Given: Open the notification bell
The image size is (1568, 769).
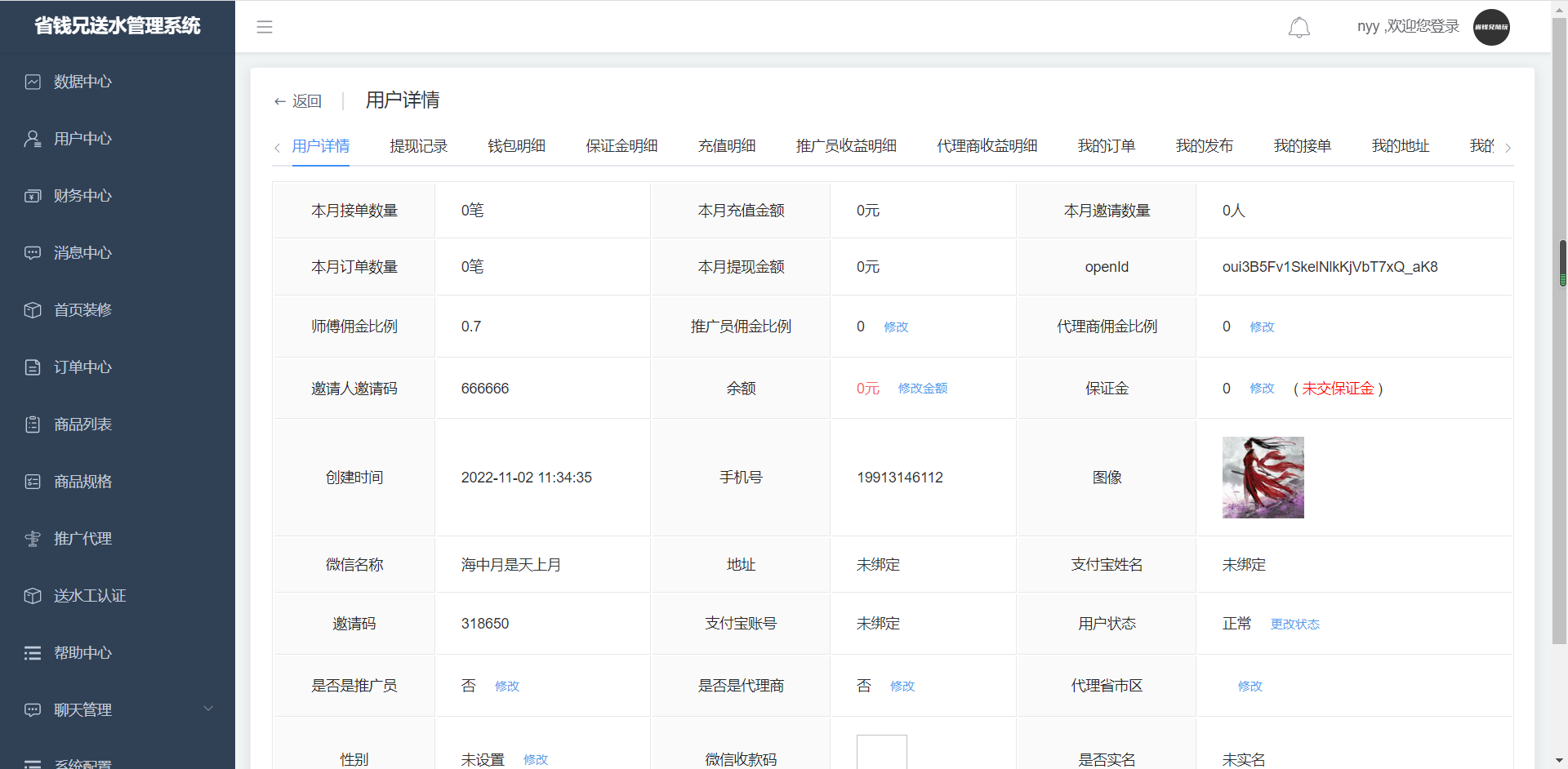Looking at the screenshot, I should point(1298,28).
